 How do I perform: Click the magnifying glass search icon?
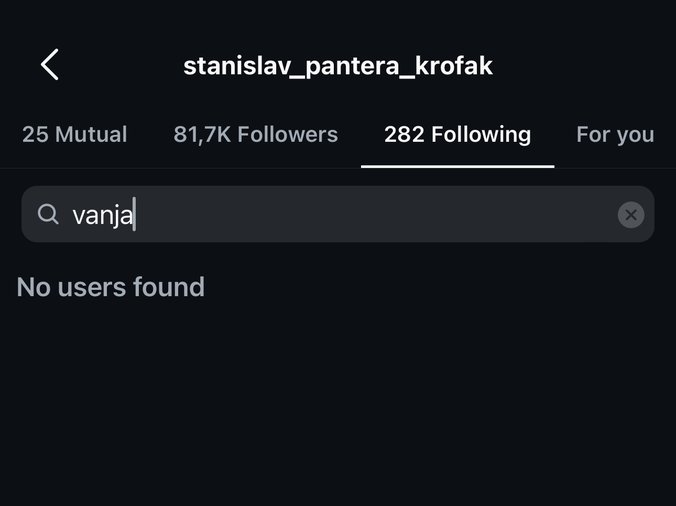pos(48,215)
